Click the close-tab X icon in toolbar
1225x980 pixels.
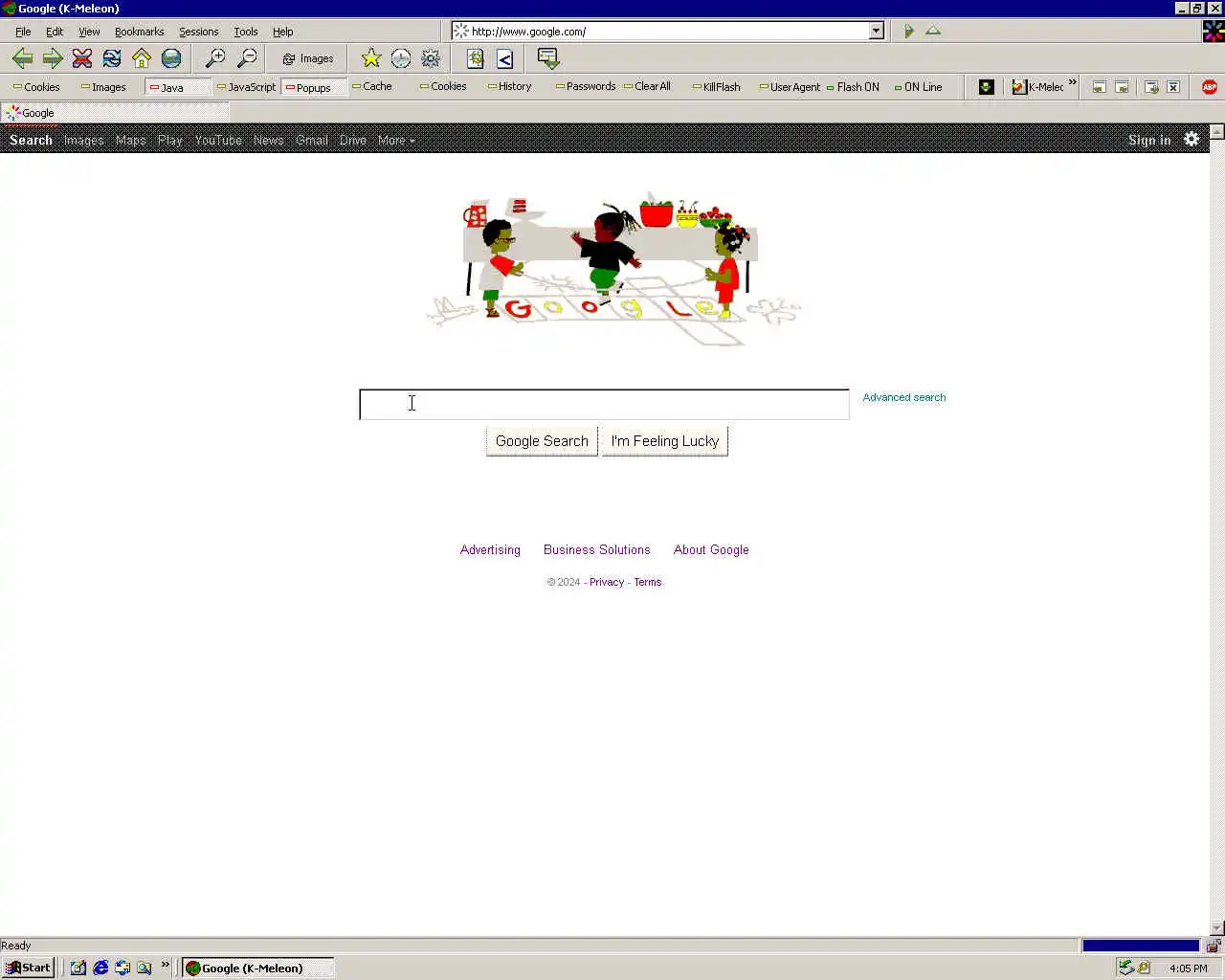coord(1173,87)
